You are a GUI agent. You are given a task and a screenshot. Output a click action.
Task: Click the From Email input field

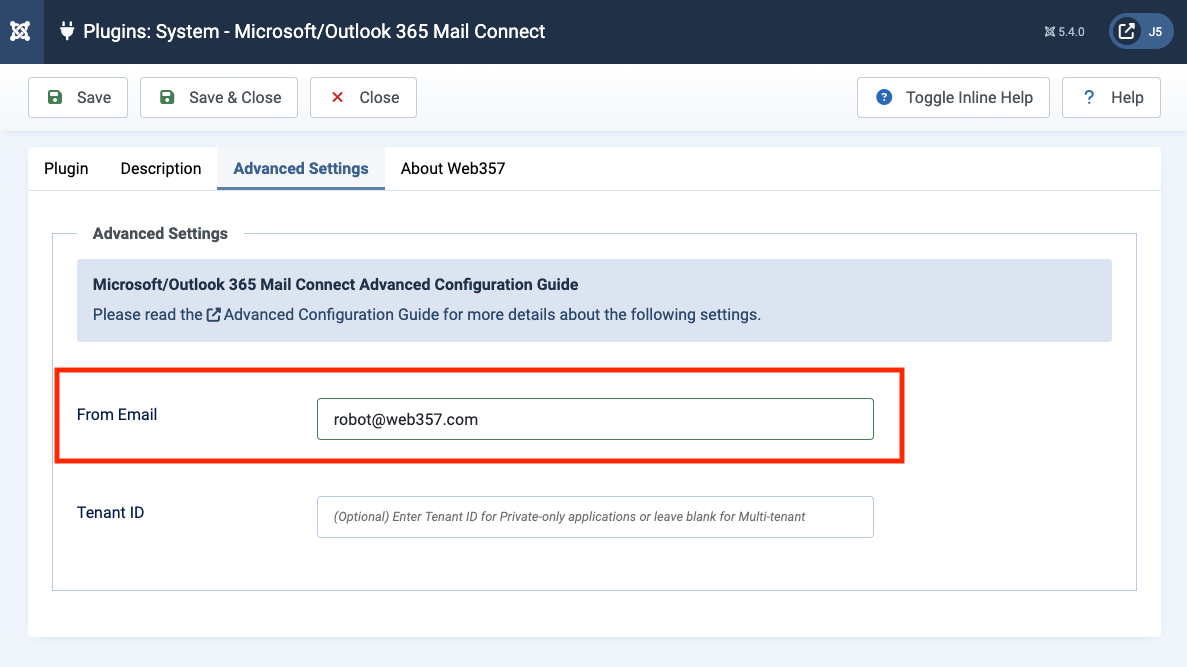tap(595, 419)
